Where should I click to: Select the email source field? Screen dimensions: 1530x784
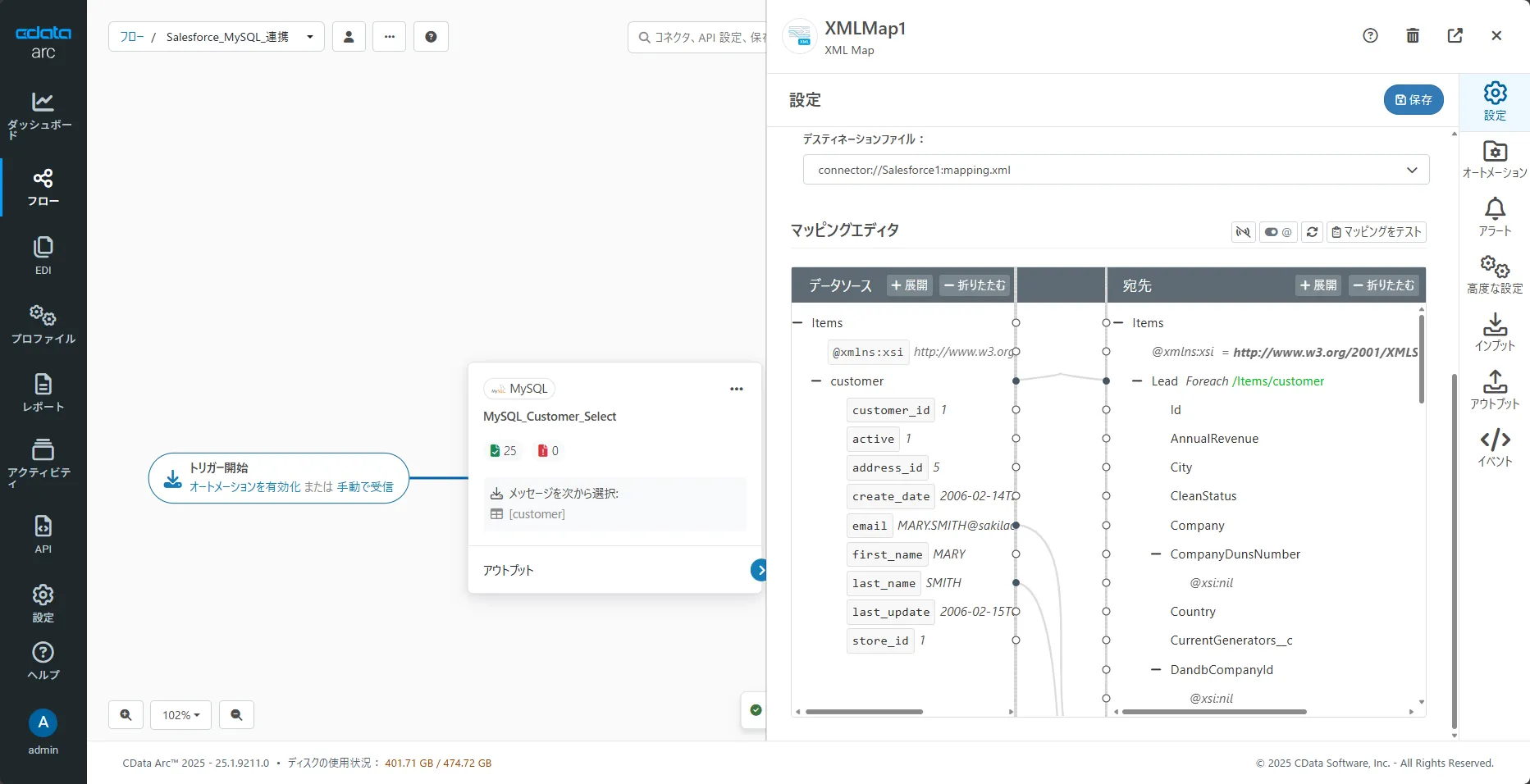click(x=870, y=526)
